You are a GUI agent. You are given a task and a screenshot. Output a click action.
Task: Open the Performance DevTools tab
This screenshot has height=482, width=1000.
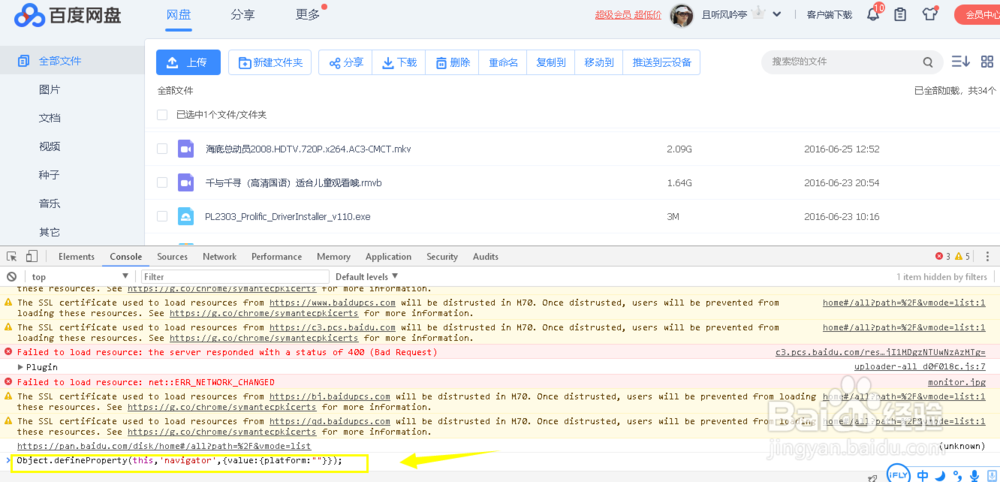click(276, 256)
